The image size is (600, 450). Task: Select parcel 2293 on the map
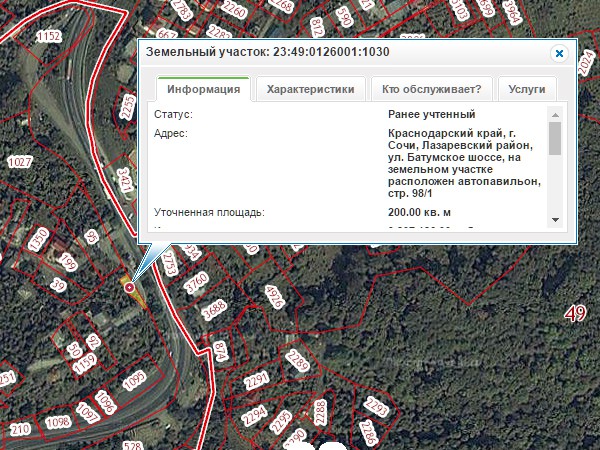pyautogui.click(x=377, y=407)
